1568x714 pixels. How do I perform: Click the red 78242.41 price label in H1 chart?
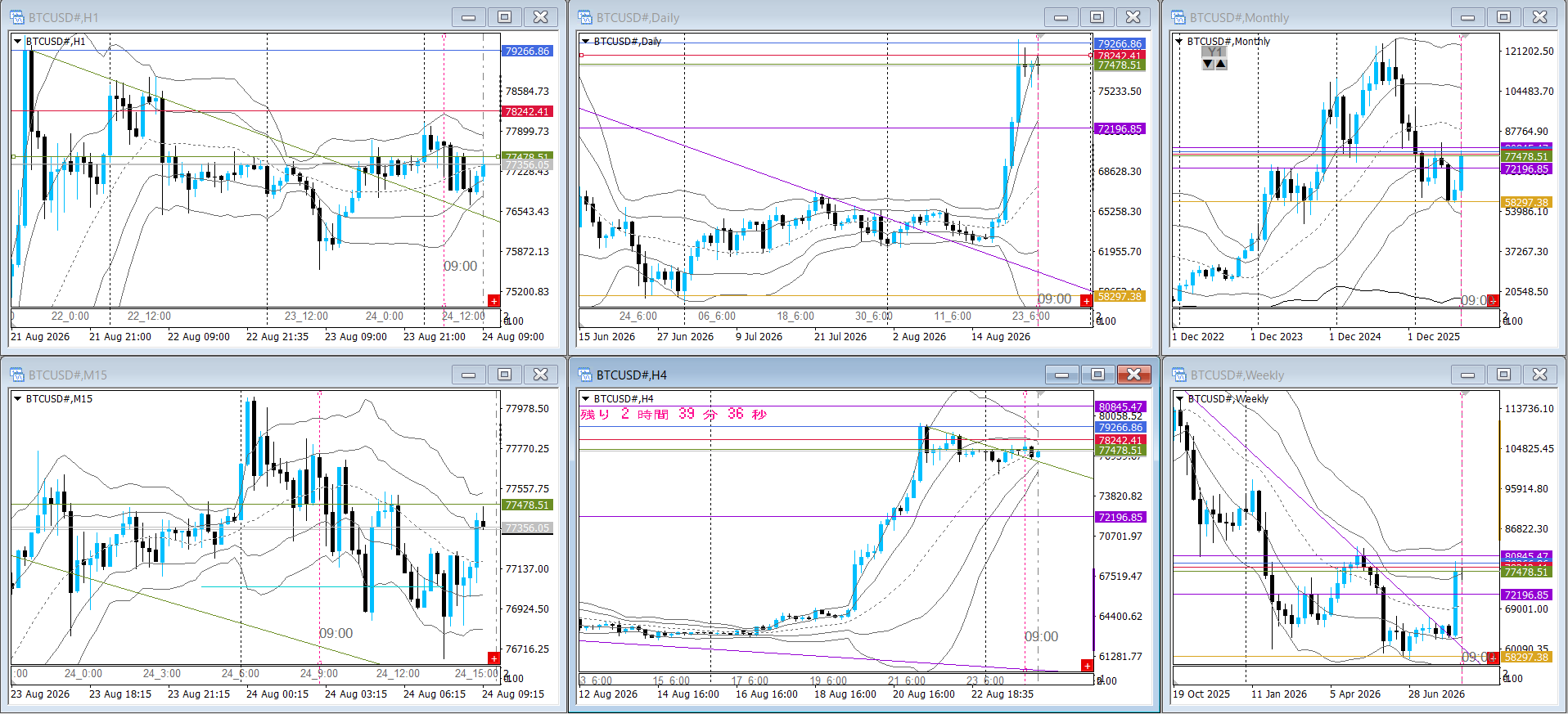coord(527,111)
